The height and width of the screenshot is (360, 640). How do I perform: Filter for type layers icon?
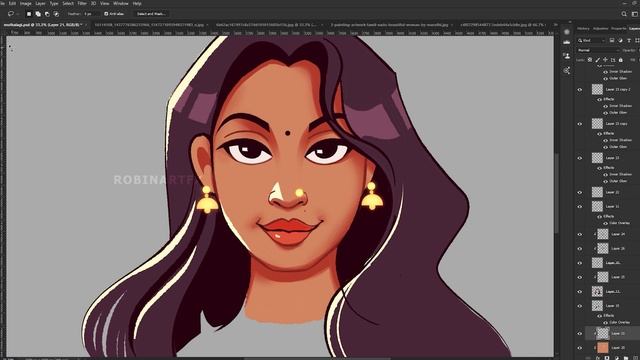pyautogui.click(x=629, y=40)
